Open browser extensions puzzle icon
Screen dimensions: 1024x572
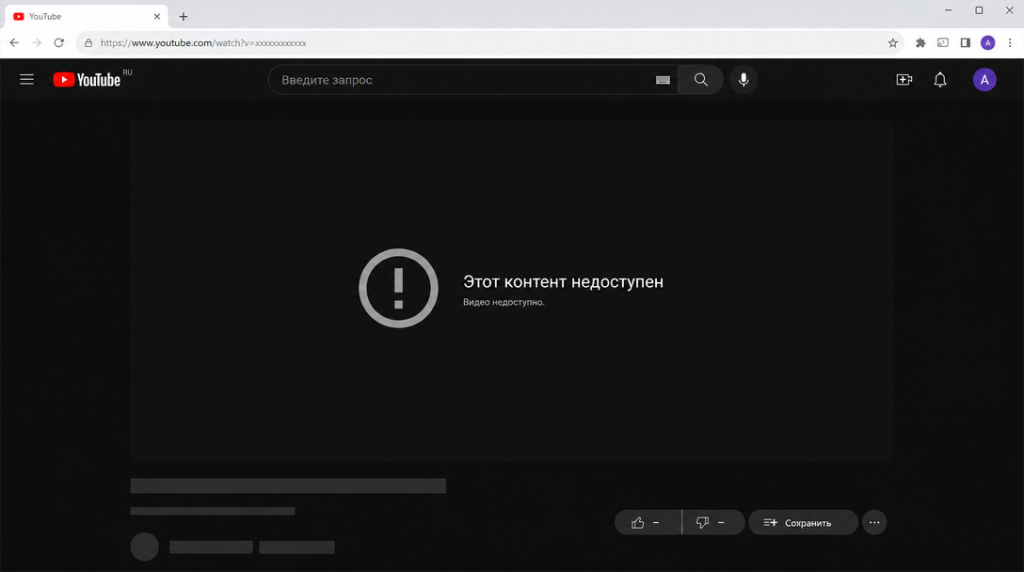coord(920,43)
